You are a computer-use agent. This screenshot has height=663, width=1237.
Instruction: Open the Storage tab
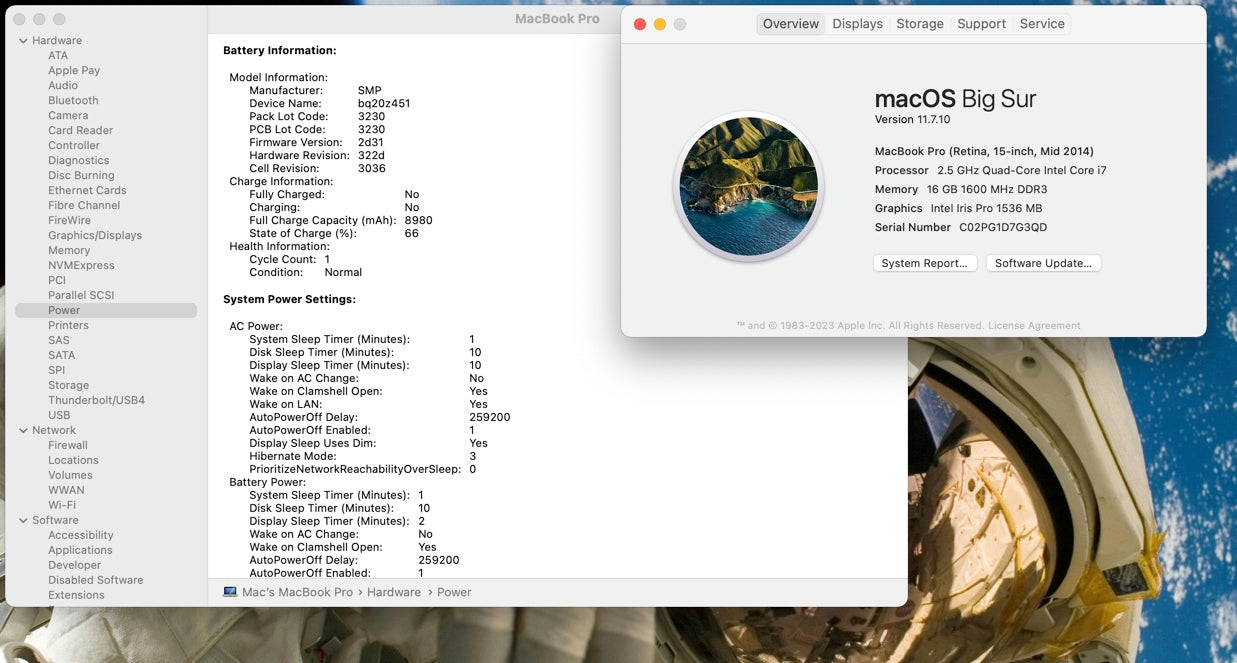click(919, 24)
